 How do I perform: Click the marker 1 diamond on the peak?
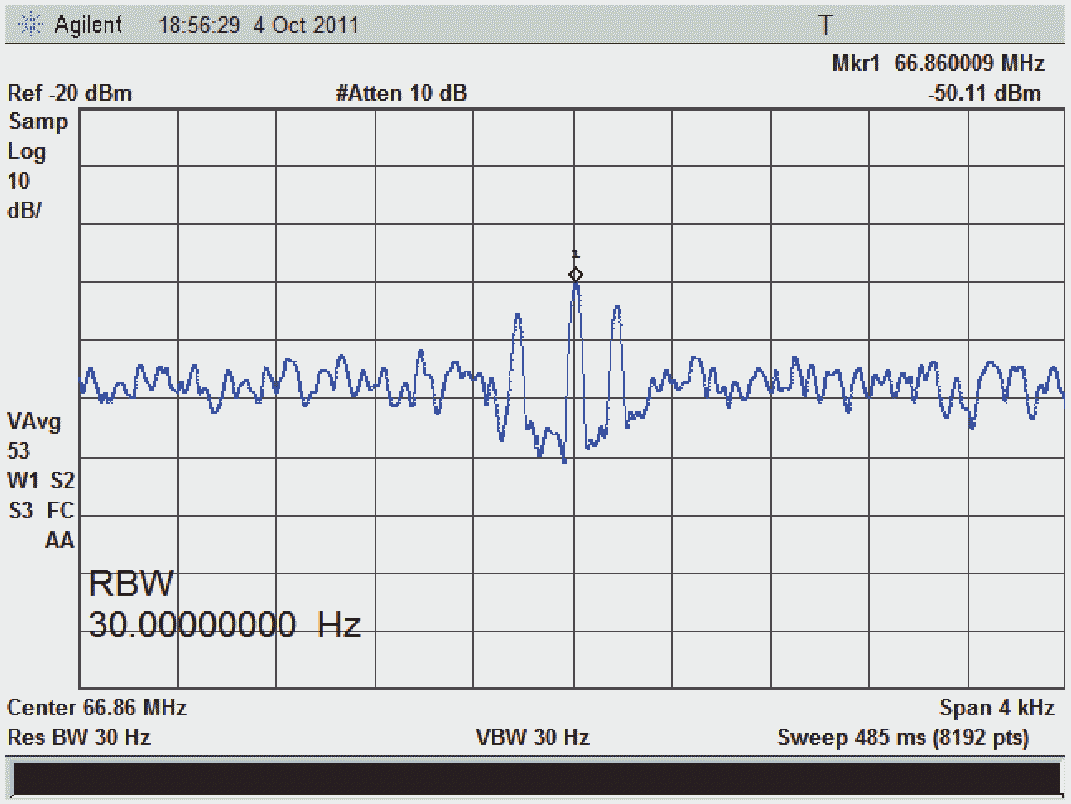click(575, 274)
